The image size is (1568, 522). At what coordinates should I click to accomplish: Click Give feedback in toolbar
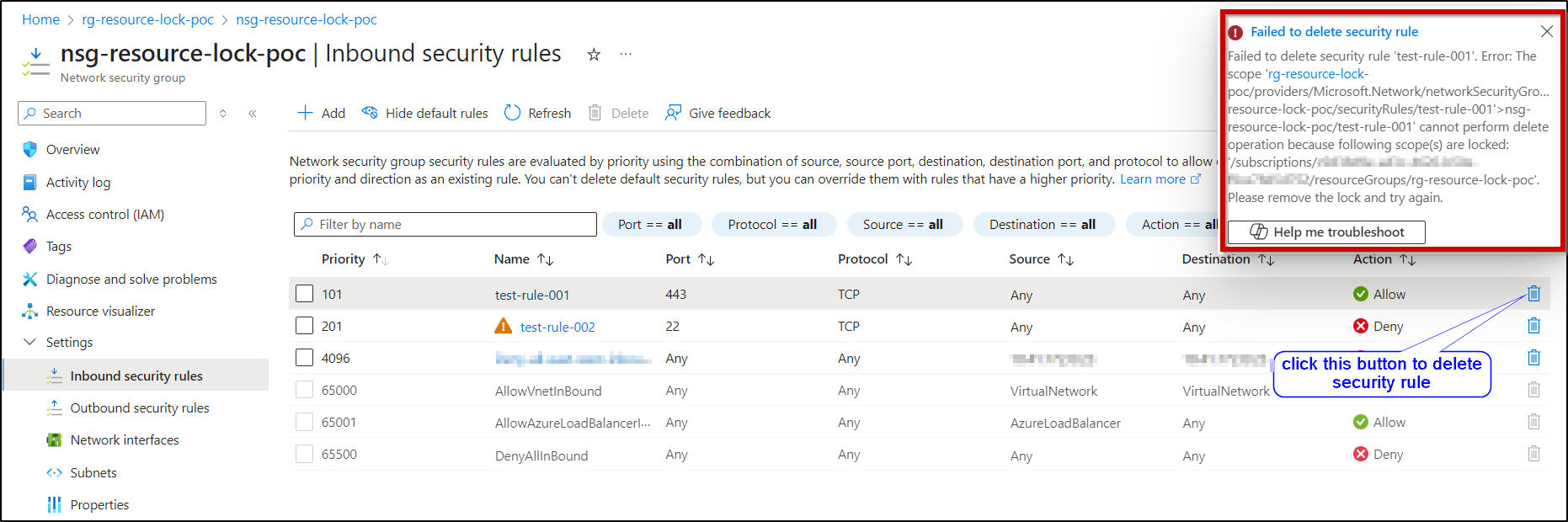(718, 113)
